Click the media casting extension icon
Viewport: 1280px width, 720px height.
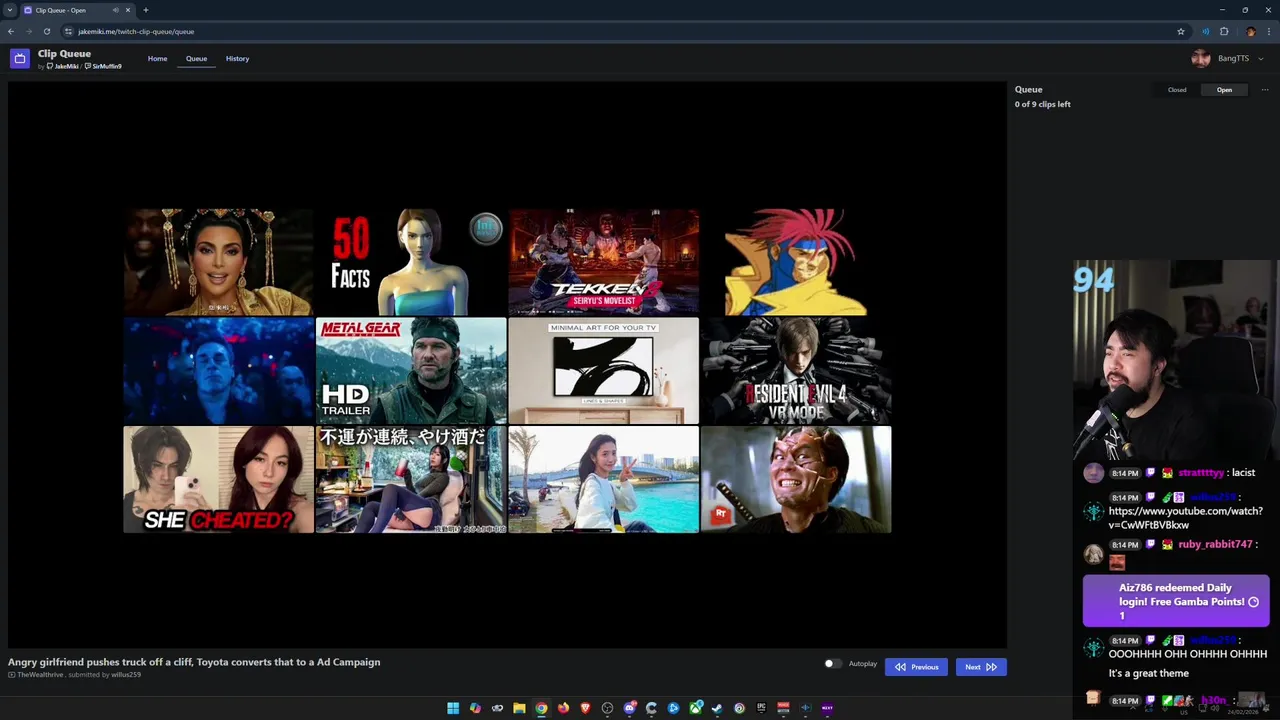pos(1205,31)
